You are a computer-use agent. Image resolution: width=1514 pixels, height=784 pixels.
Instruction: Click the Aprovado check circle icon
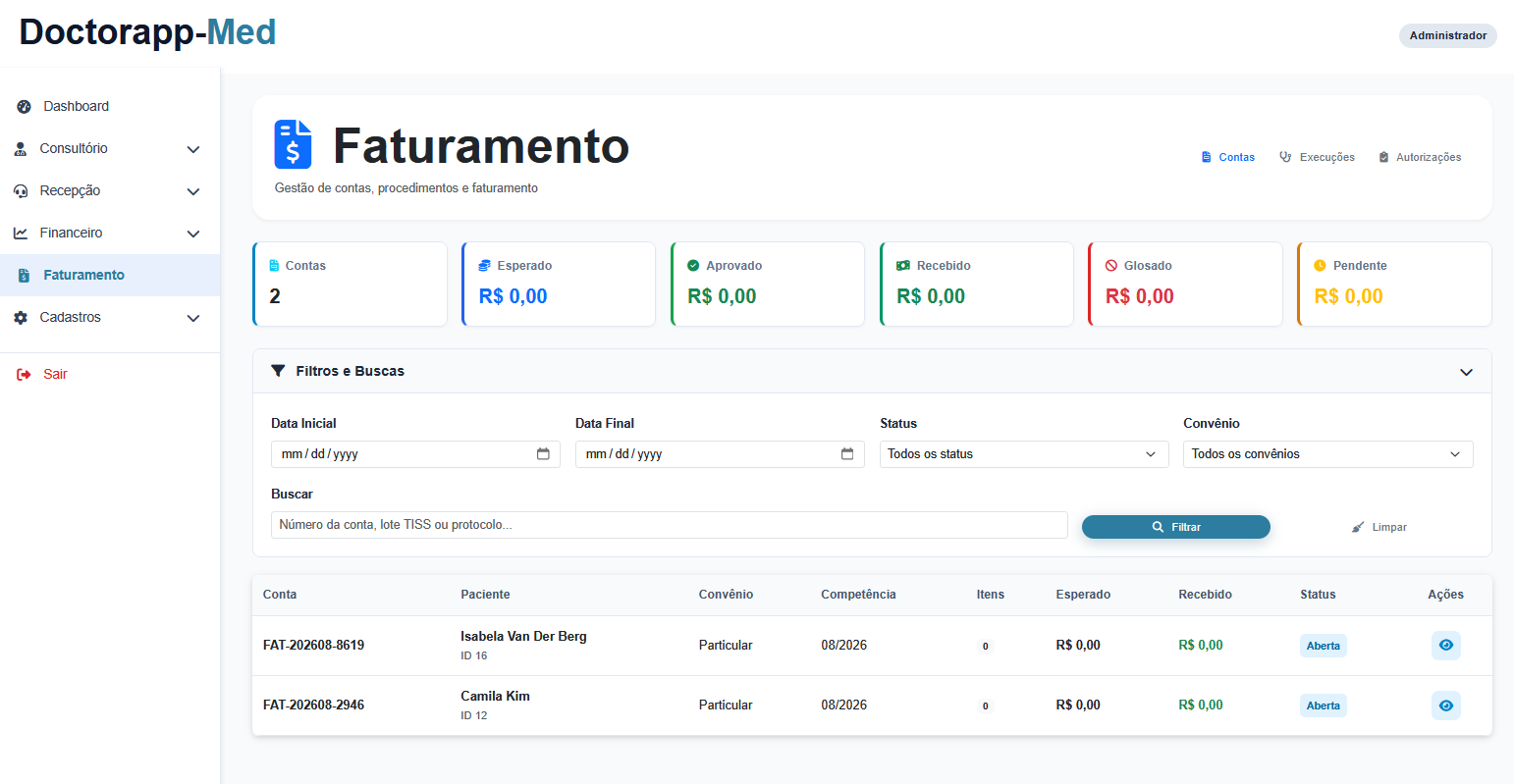[693, 266]
